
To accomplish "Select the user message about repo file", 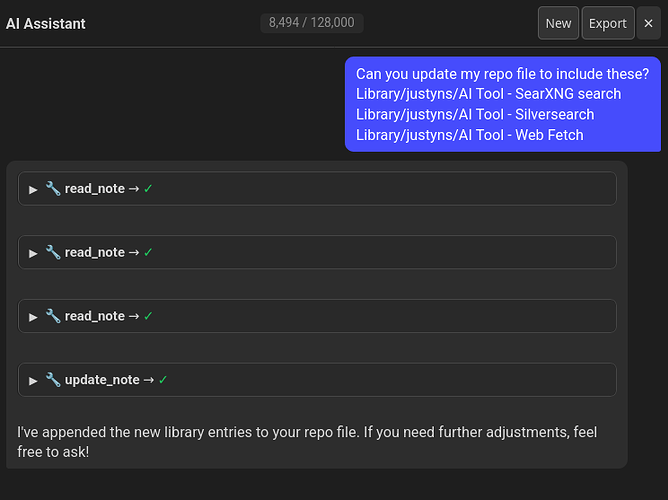I will [x=502, y=104].
